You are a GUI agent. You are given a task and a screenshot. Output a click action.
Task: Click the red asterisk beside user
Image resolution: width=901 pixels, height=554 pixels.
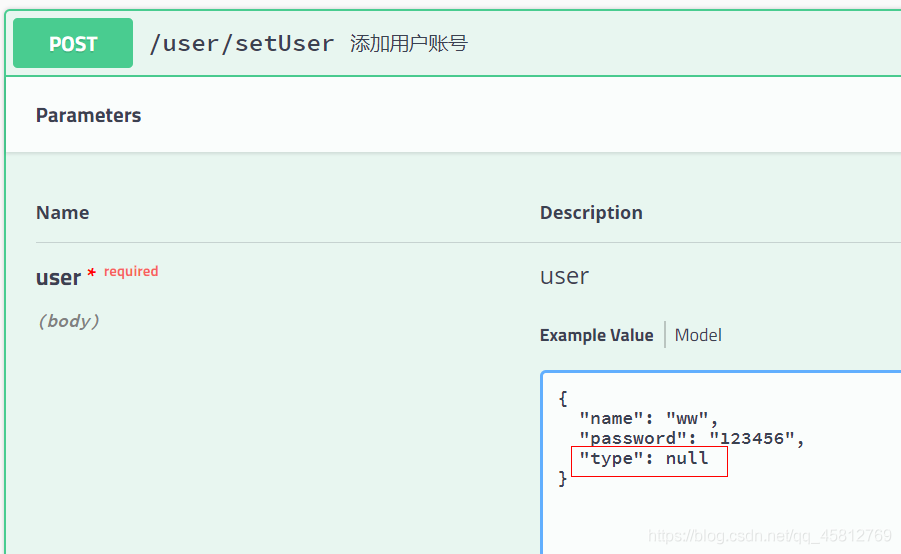point(92,273)
